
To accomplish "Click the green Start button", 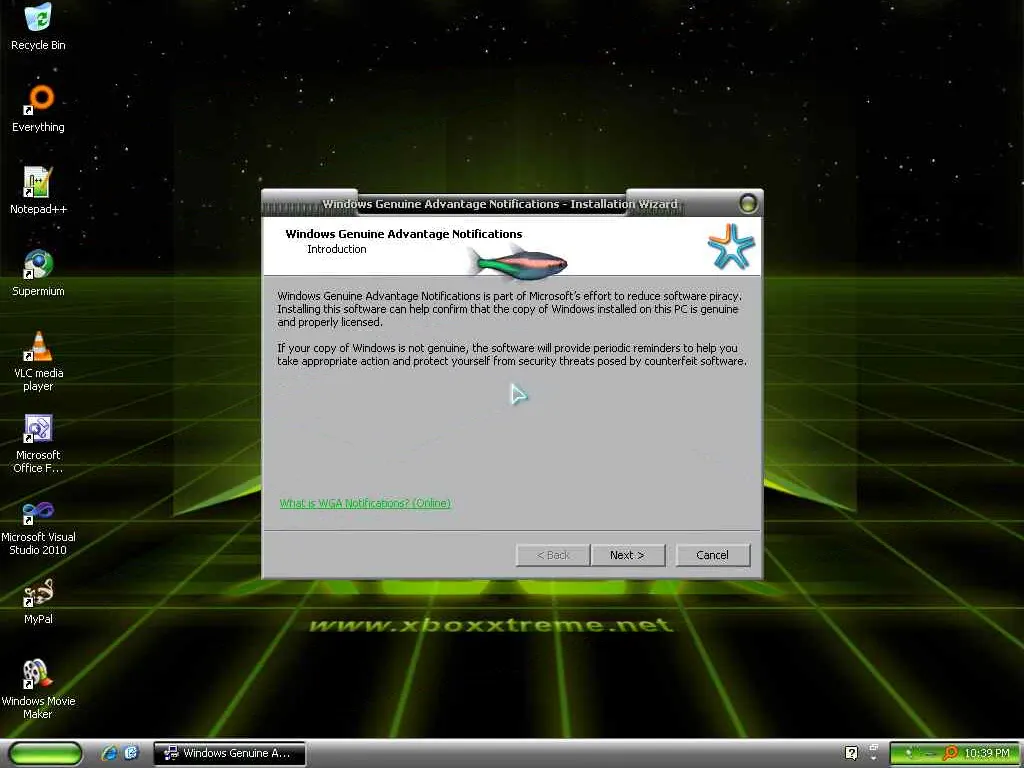I will tap(45, 753).
